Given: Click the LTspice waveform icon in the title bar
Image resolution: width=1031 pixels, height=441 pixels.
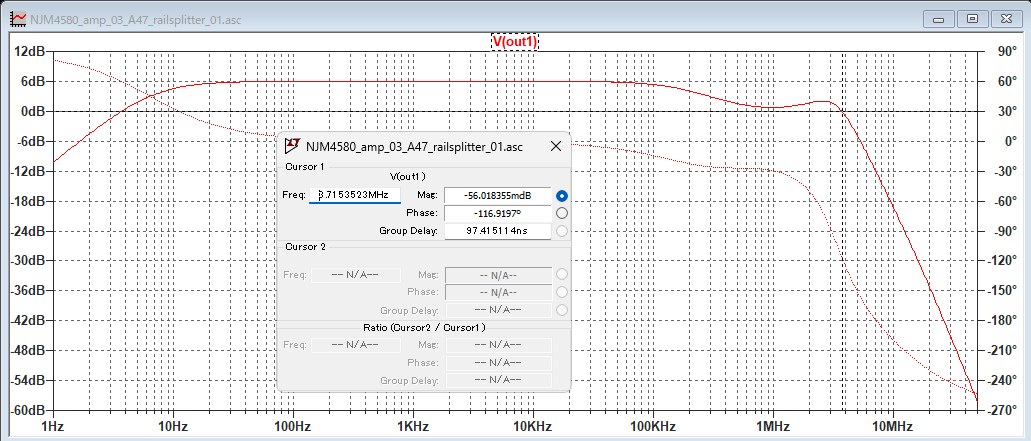Looking at the screenshot, I should click(x=16, y=19).
